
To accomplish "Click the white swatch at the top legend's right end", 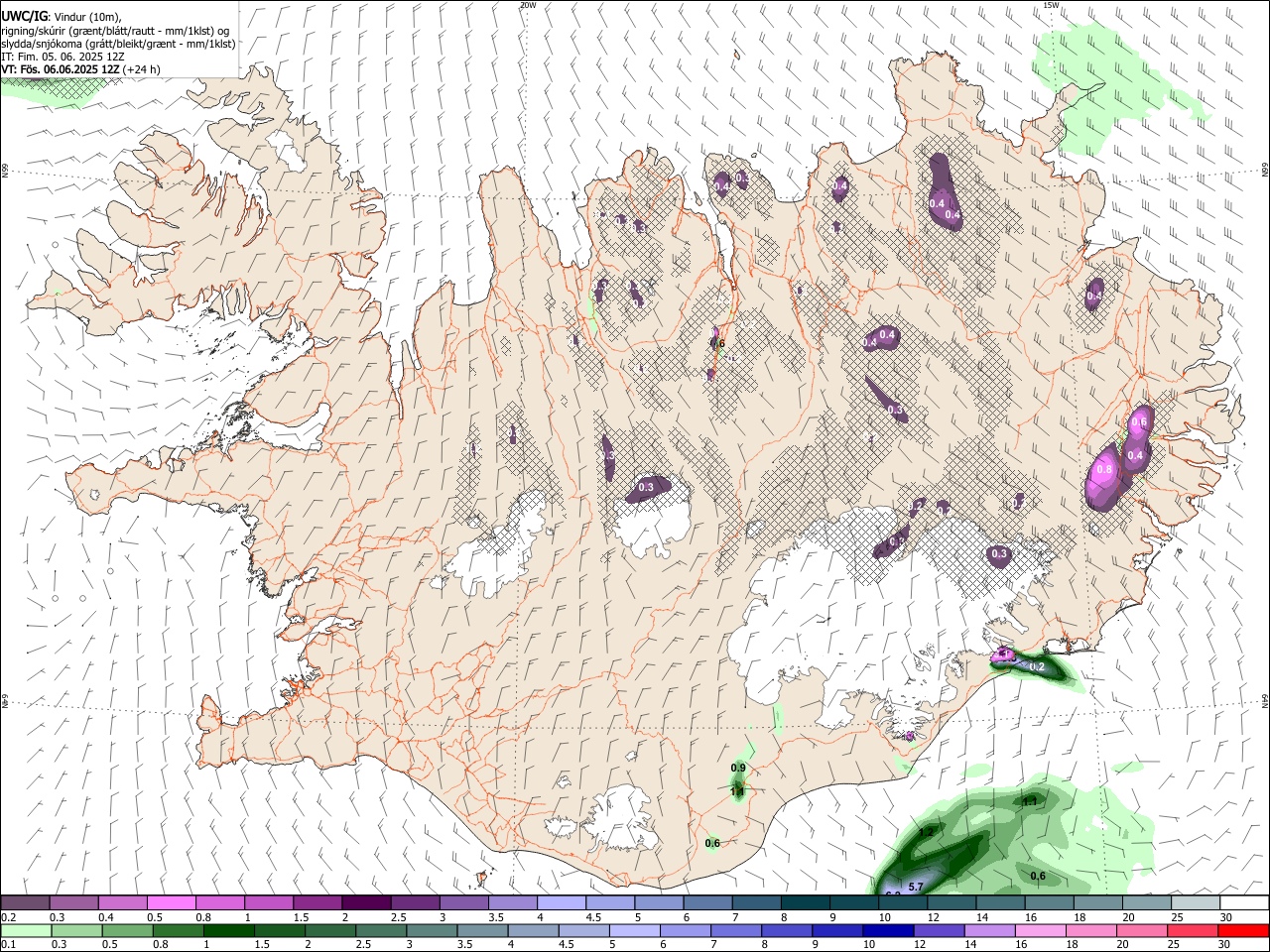I will point(1244,903).
